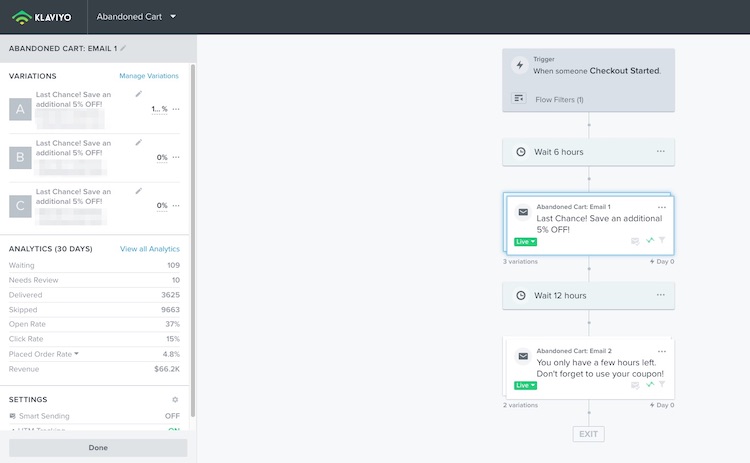
Task: Open Abandoned Cart: Email 1 more options
Action: coord(662,207)
